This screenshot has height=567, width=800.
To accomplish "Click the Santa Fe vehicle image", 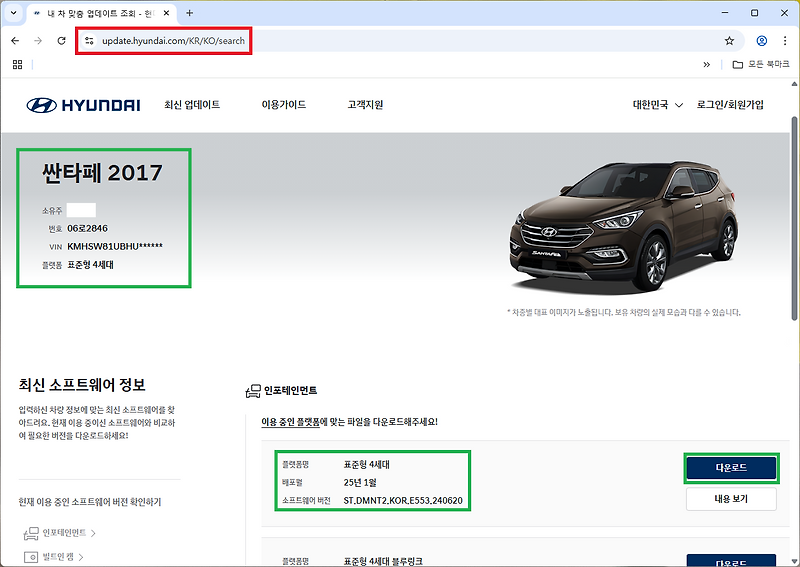I will click(623, 227).
